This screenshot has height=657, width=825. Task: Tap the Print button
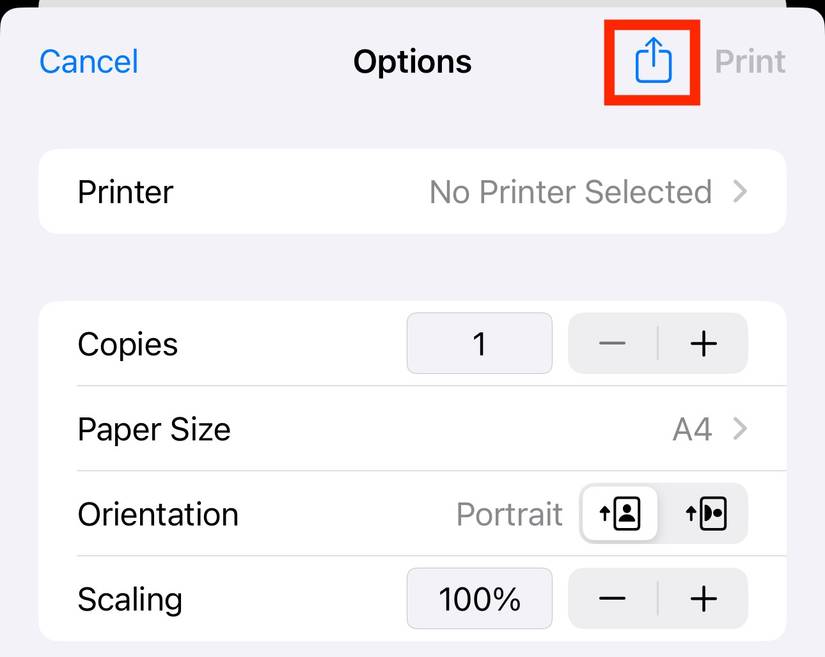coord(749,61)
